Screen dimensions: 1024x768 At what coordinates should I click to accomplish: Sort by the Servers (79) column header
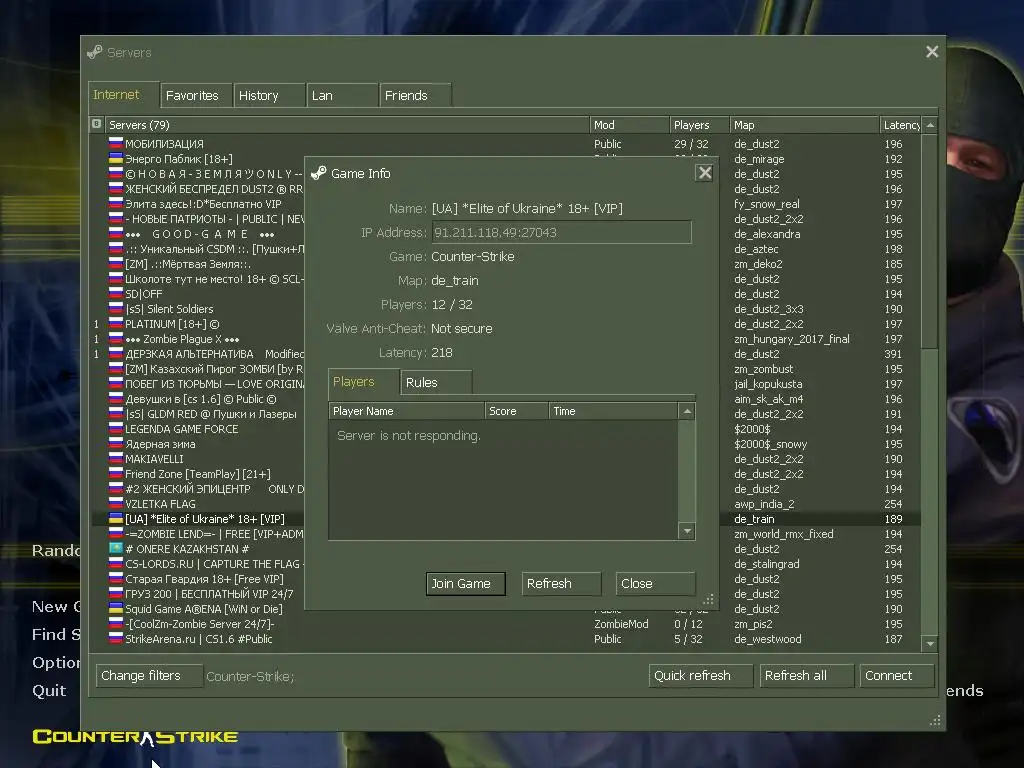pyautogui.click(x=347, y=125)
